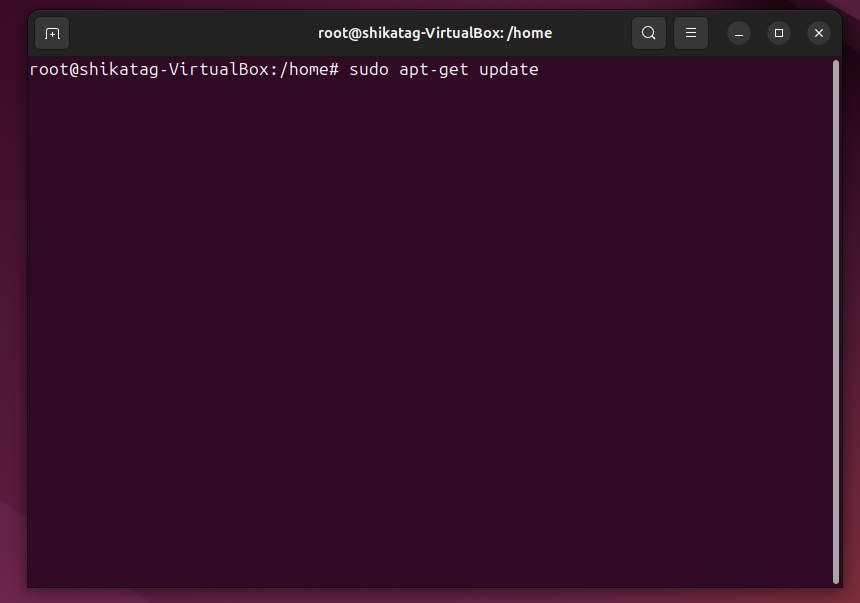Viewport: 860px width, 603px height.
Task: Click empty header bar left of title
Action: pyautogui.click(x=192, y=33)
